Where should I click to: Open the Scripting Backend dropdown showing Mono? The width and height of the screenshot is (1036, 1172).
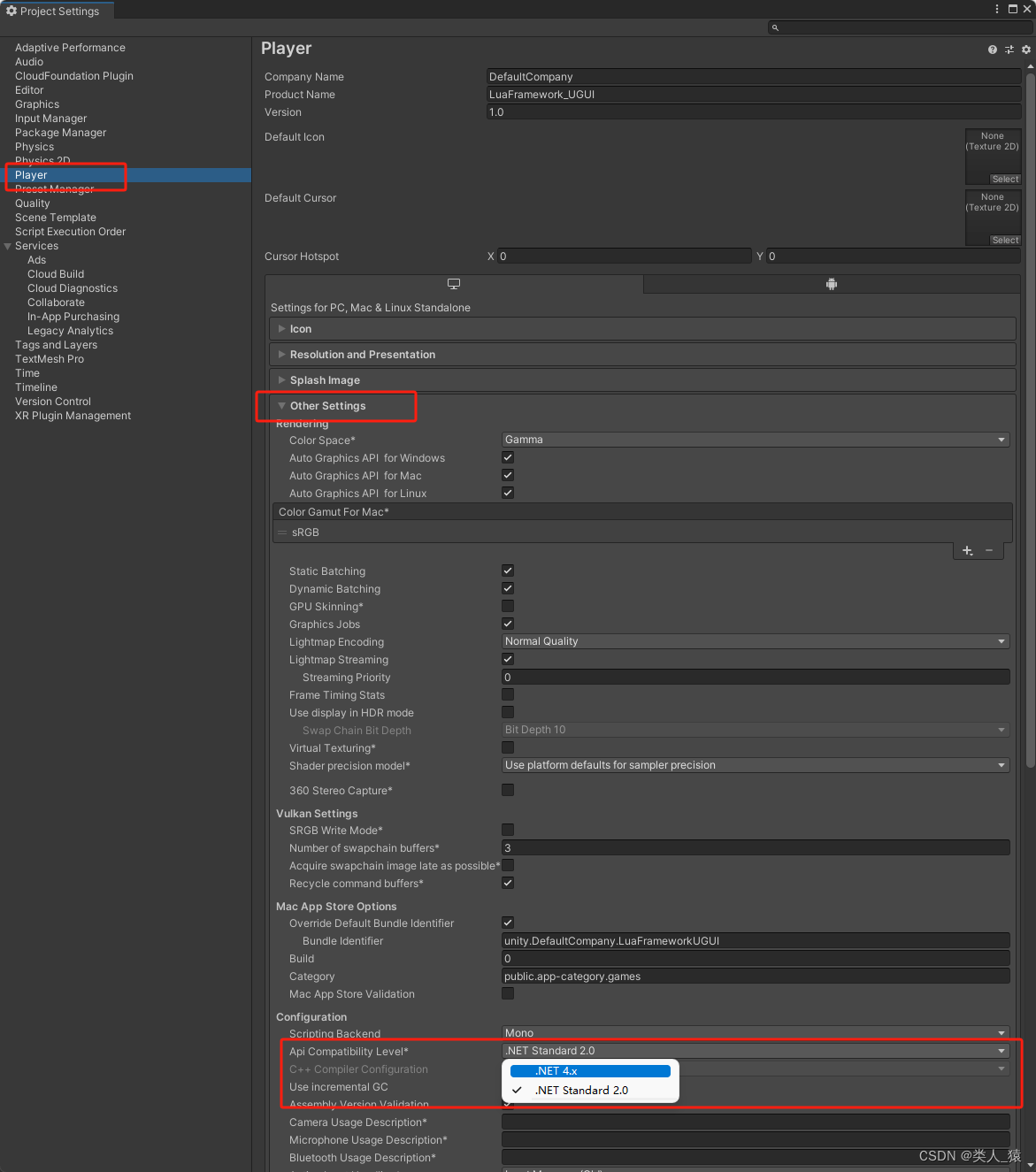(x=754, y=1032)
